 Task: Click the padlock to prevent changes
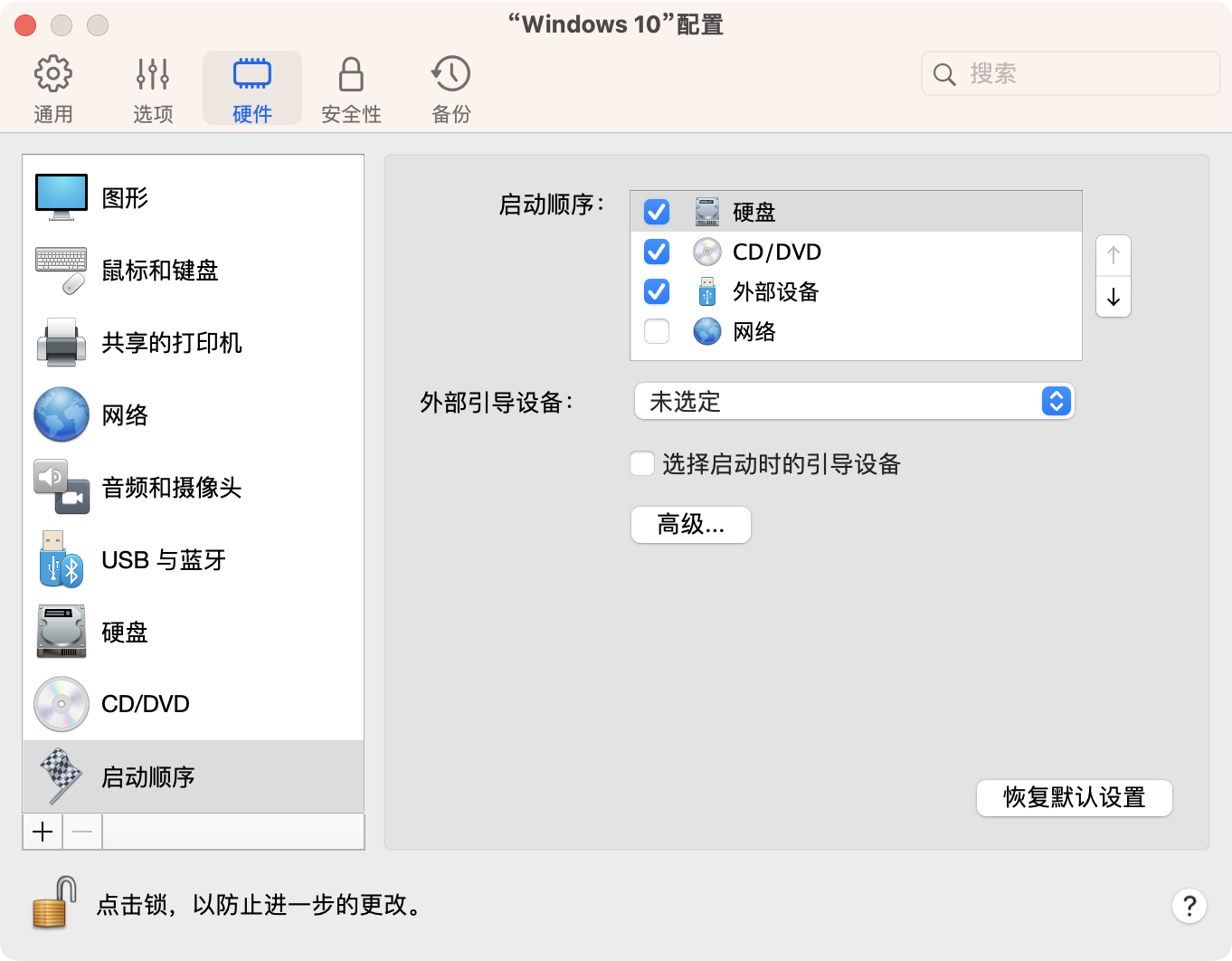point(54,902)
